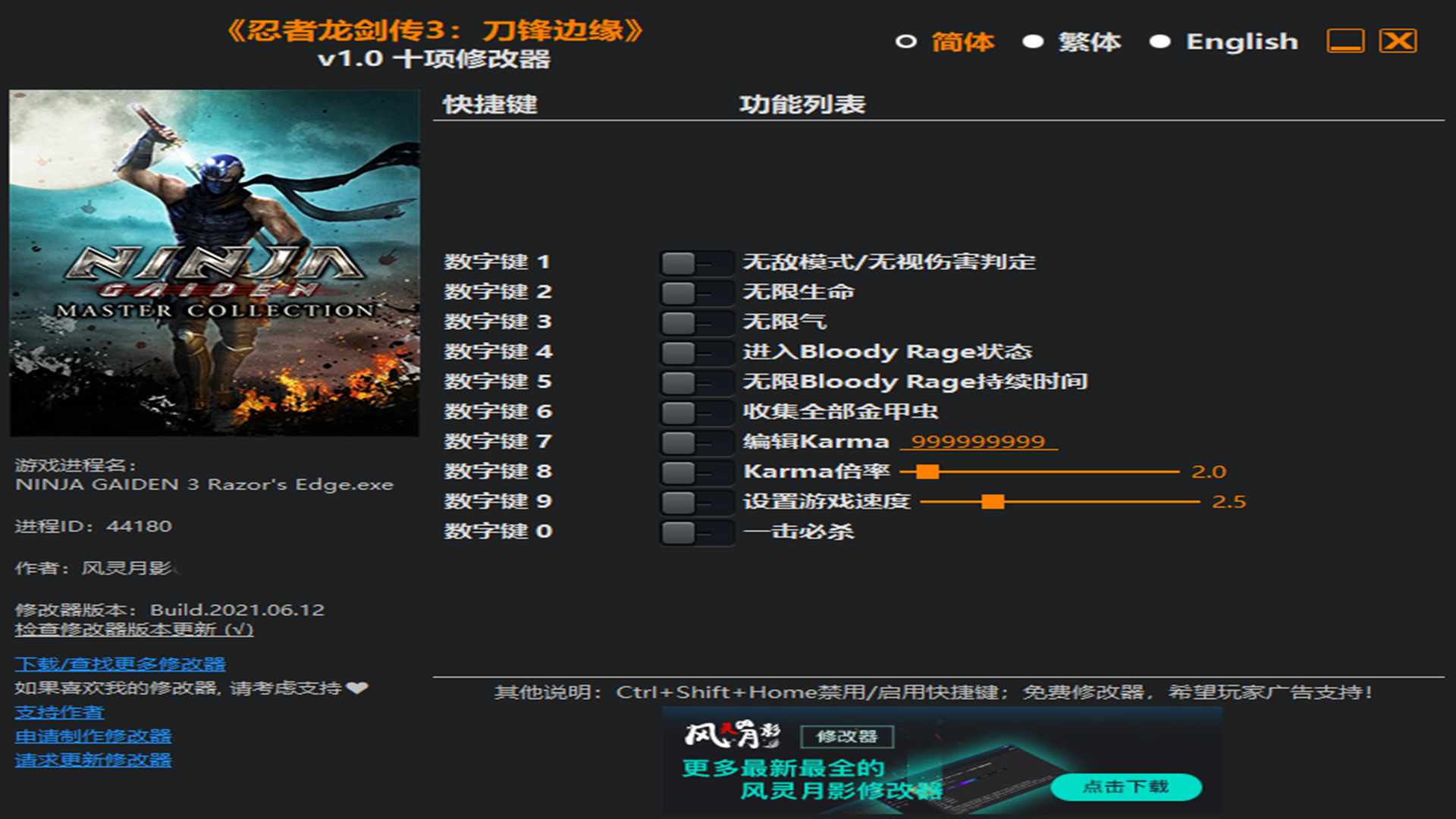Click the 风灵月影 logo in the ad banner
The height and width of the screenshot is (819, 1456).
(732, 734)
